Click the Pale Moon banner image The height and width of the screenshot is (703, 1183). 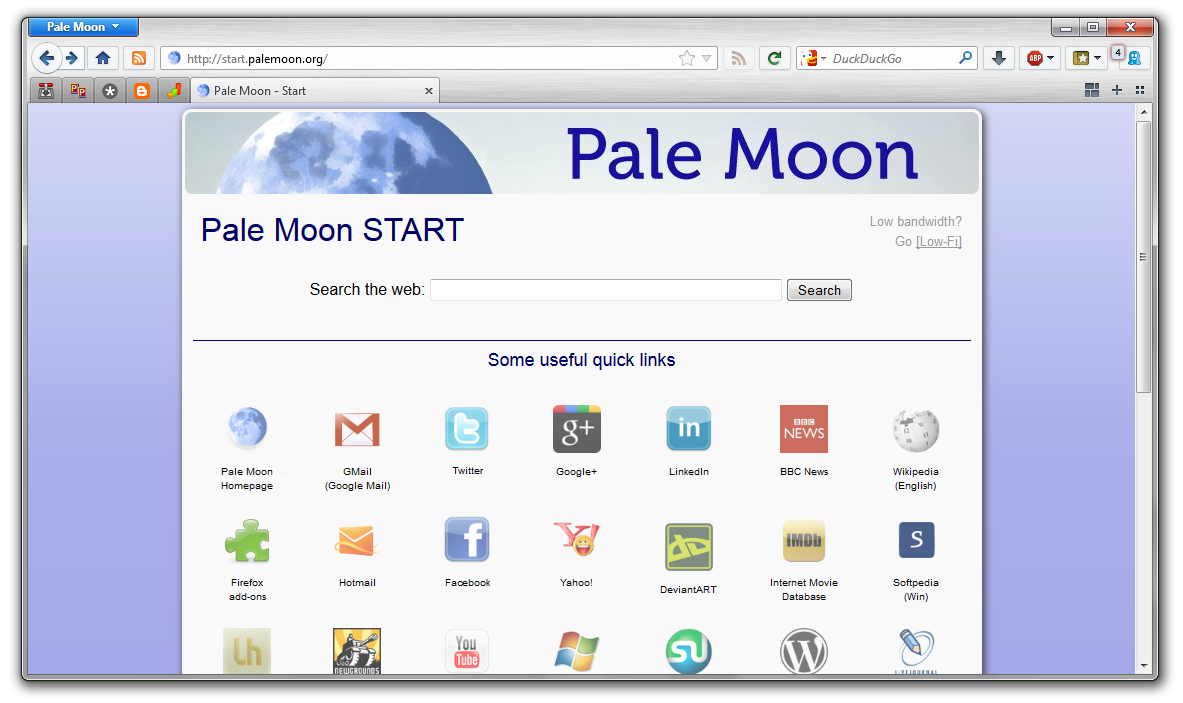tap(582, 153)
